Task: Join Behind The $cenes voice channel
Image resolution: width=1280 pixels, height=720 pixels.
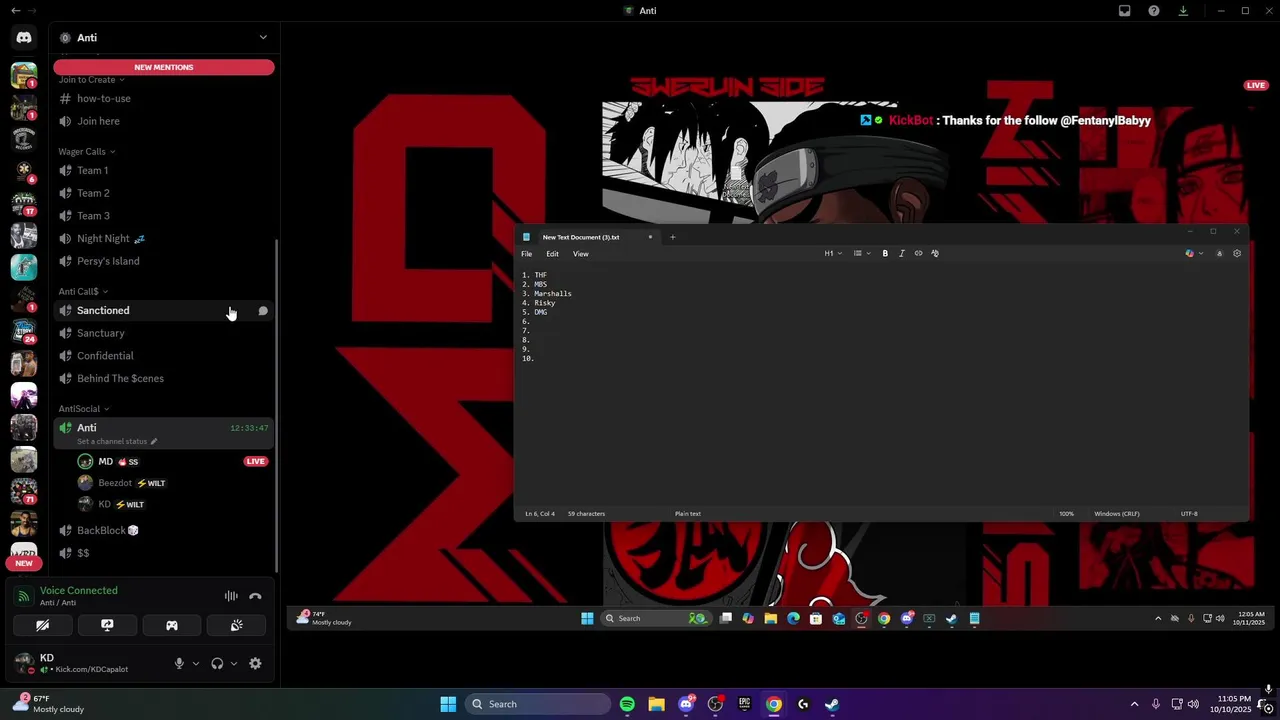Action: pos(164,378)
